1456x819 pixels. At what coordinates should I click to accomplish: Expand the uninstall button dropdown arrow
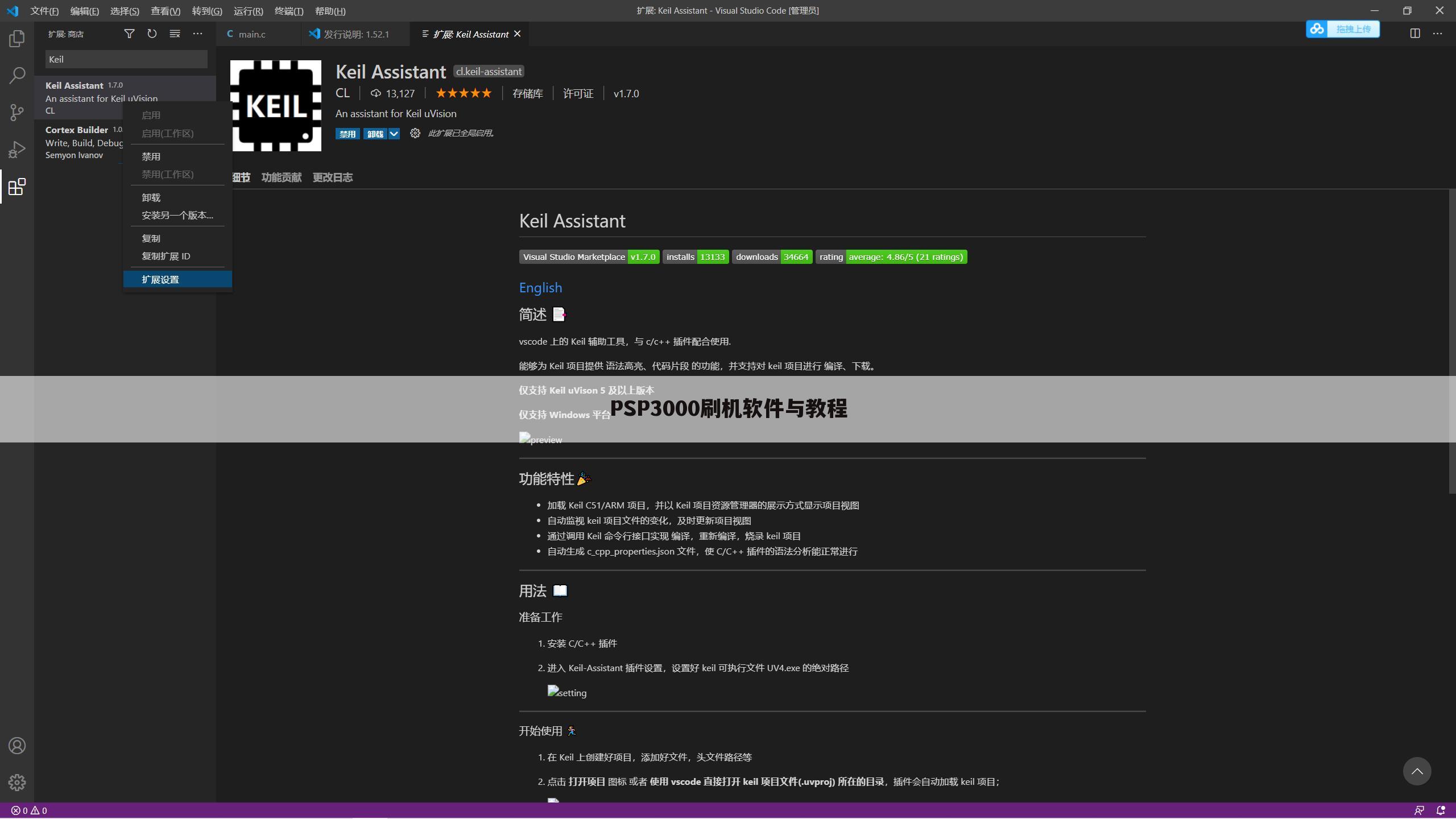(394, 134)
